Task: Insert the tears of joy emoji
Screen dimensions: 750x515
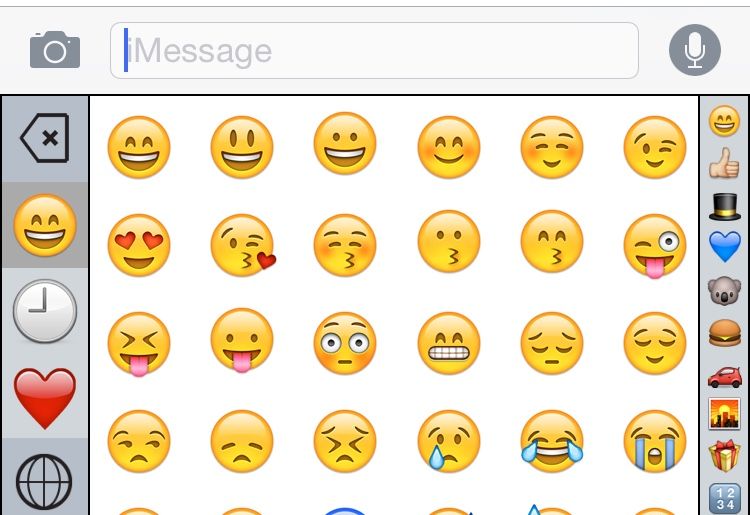Action: point(552,441)
